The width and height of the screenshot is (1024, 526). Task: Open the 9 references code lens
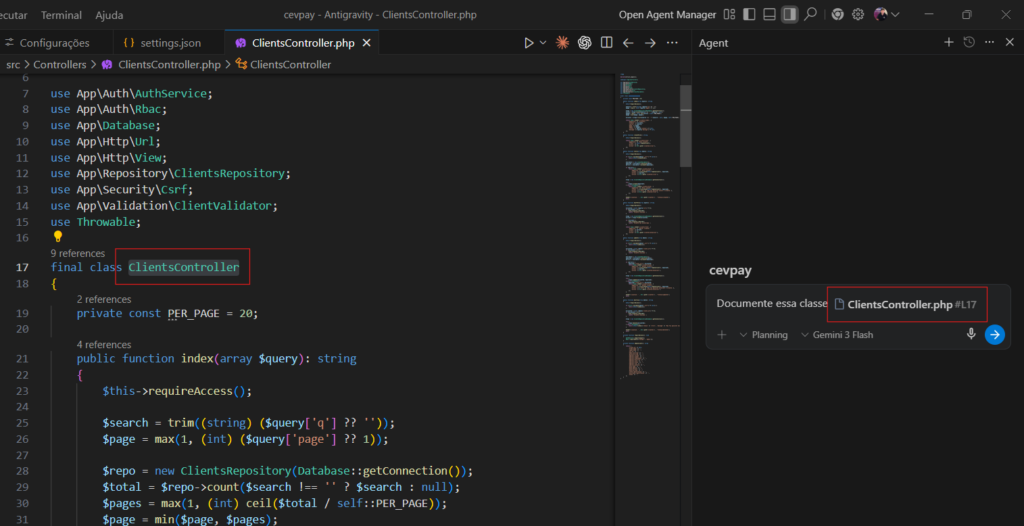coord(78,253)
